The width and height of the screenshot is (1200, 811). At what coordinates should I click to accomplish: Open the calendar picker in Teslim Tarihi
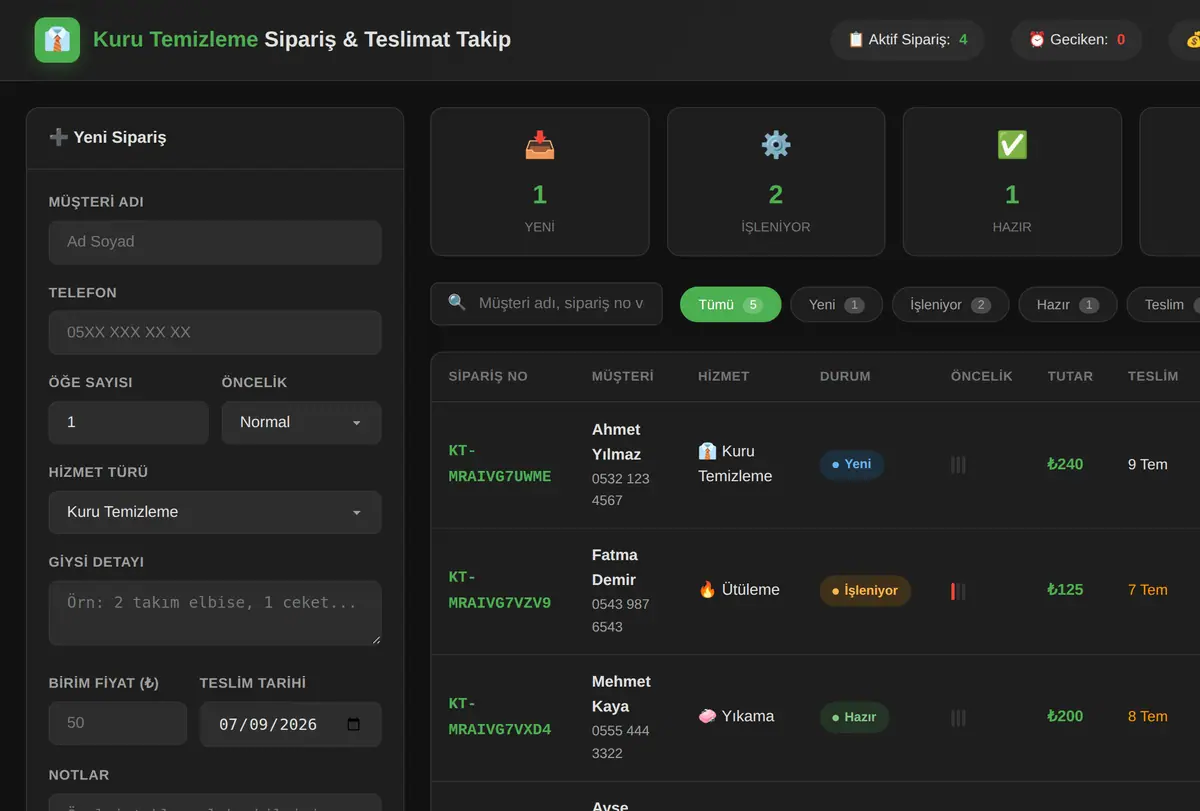353,724
